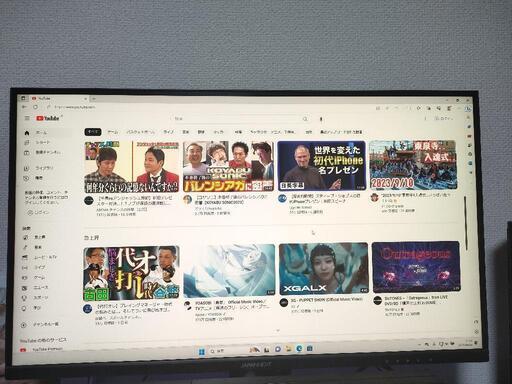Open the three-dot settings menu in YouTube header
The height and width of the screenshot is (384, 512).
pos(425,118)
